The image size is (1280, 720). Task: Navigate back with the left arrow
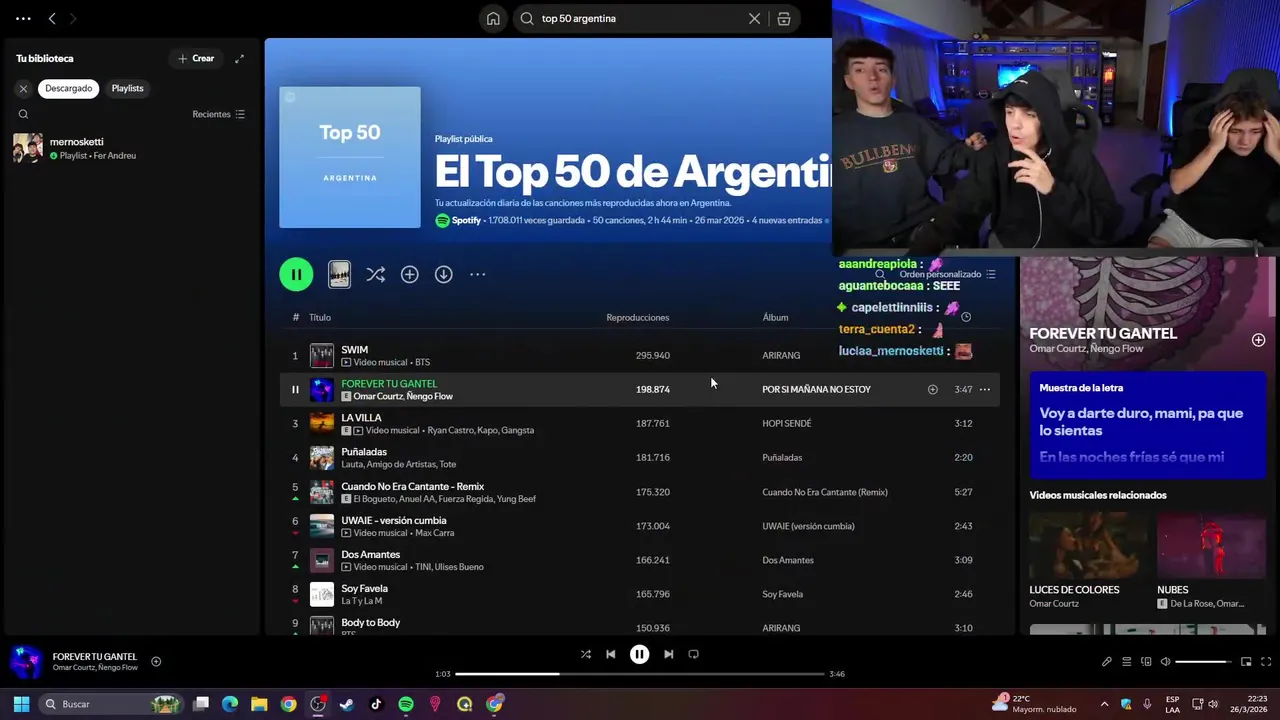click(x=52, y=18)
